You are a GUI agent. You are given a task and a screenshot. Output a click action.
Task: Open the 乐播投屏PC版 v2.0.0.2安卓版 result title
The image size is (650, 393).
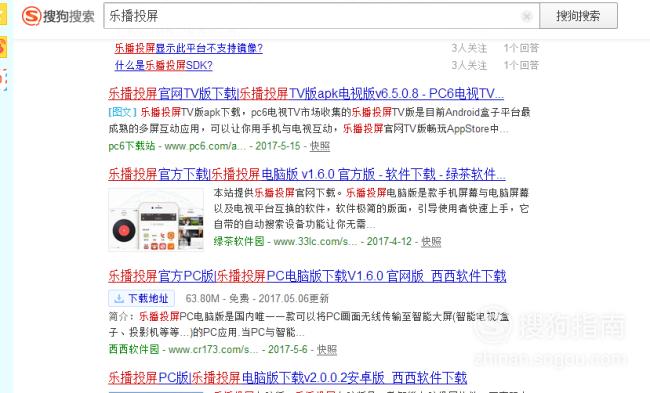(288, 378)
